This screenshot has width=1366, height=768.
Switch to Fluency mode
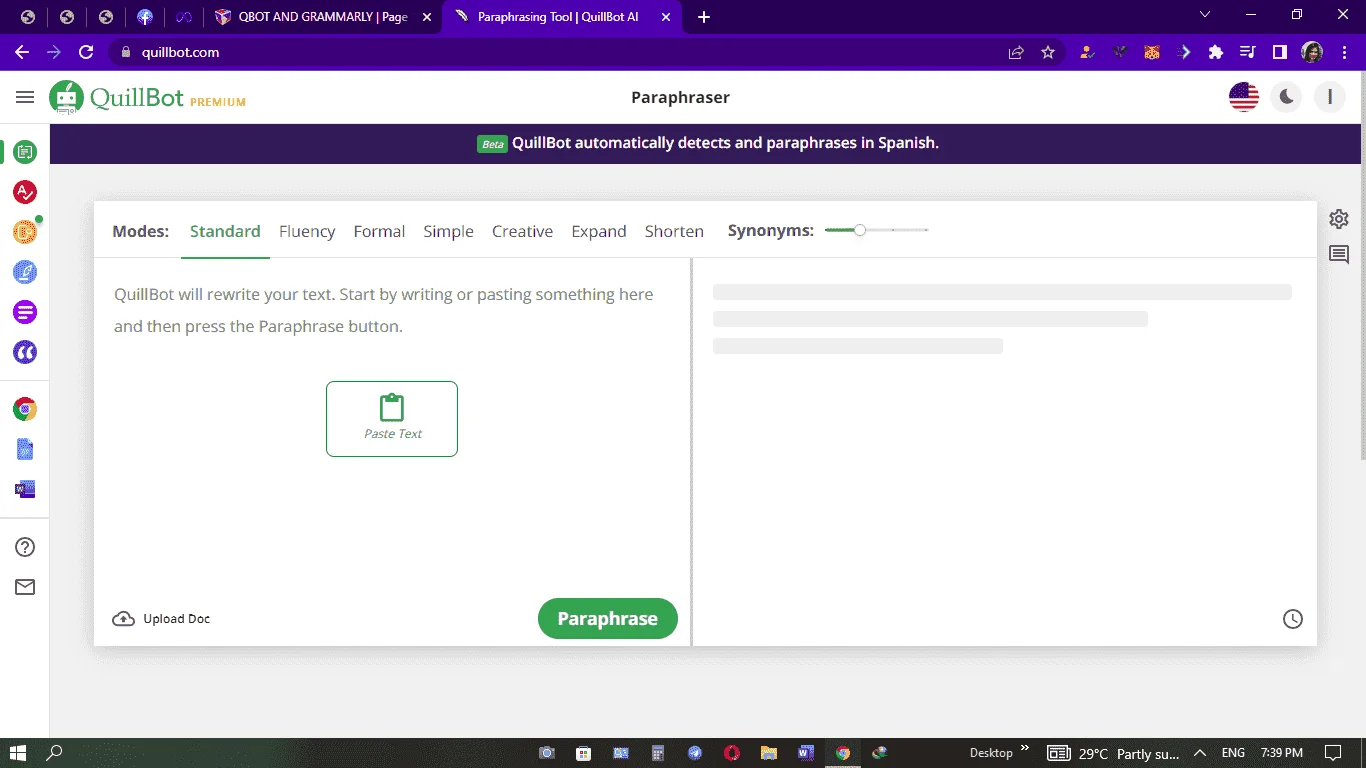[x=307, y=231]
